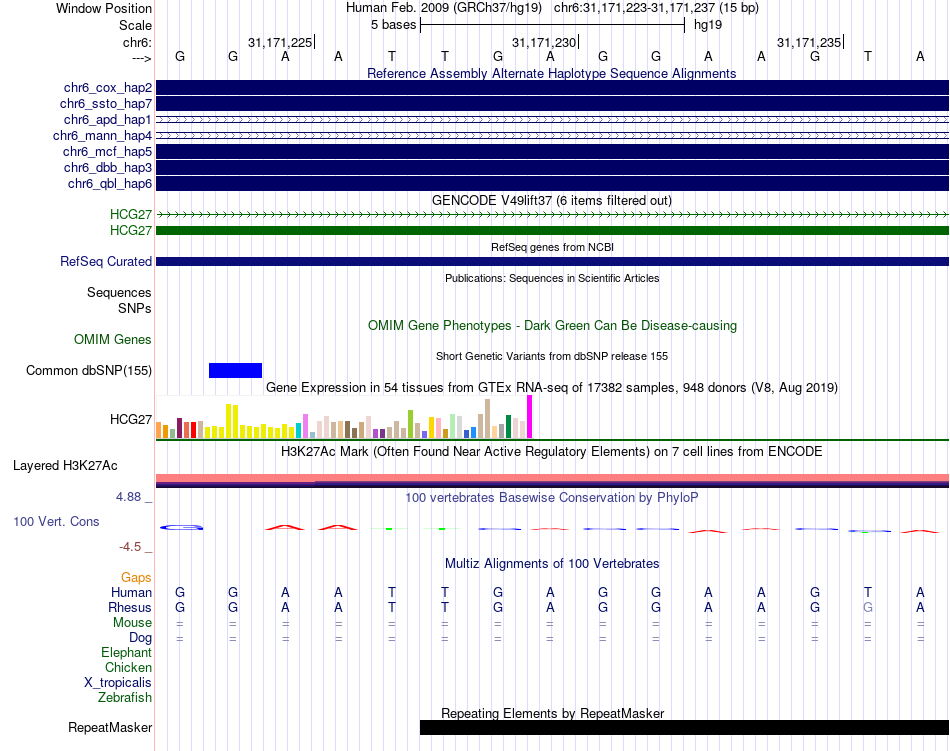Click the Zebrafish alignment row label
Viewport: 950px width, 751px height.
point(125,698)
